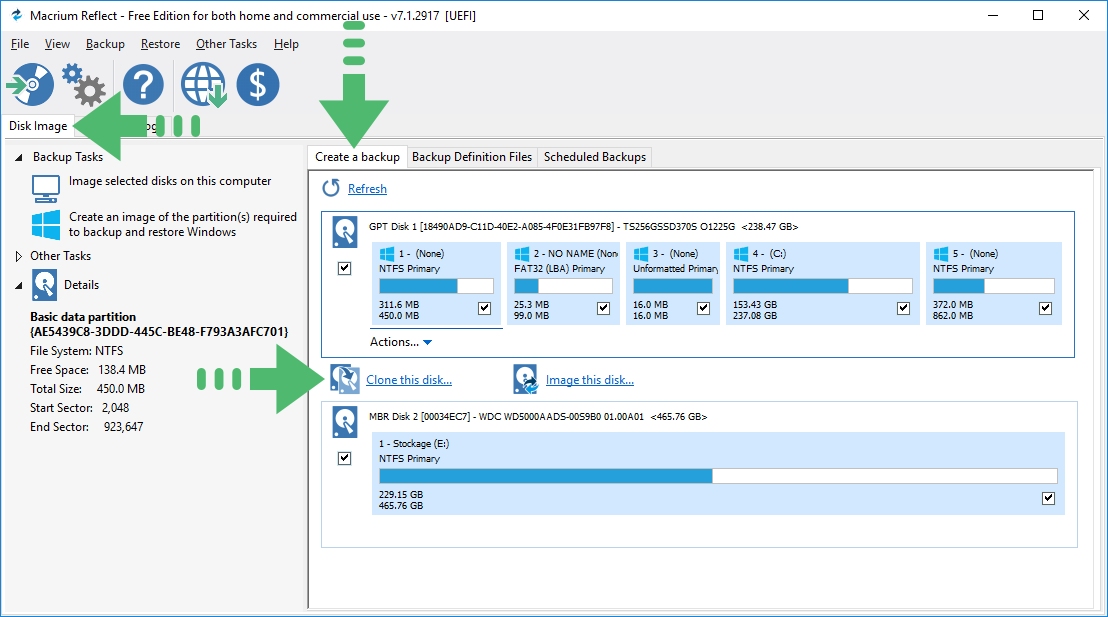Expand the Other Tasks section
Screen dimensions: 1108x617
point(19,257)
